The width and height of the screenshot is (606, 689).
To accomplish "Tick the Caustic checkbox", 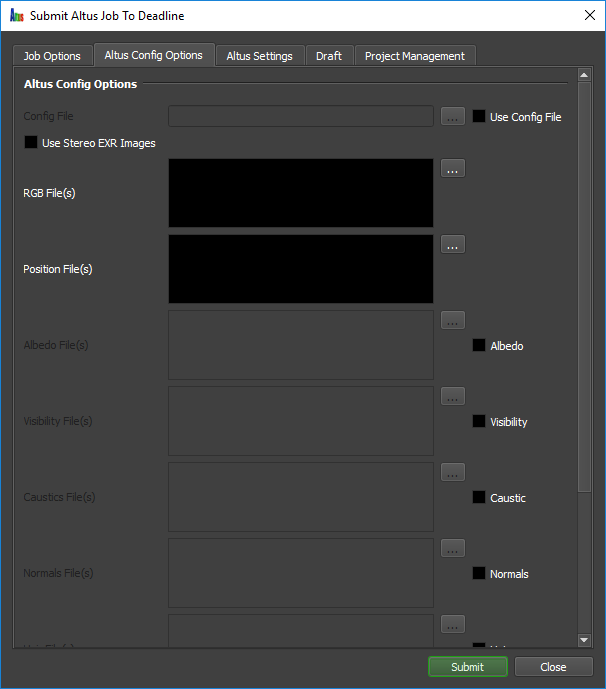I will coord(479,497).
